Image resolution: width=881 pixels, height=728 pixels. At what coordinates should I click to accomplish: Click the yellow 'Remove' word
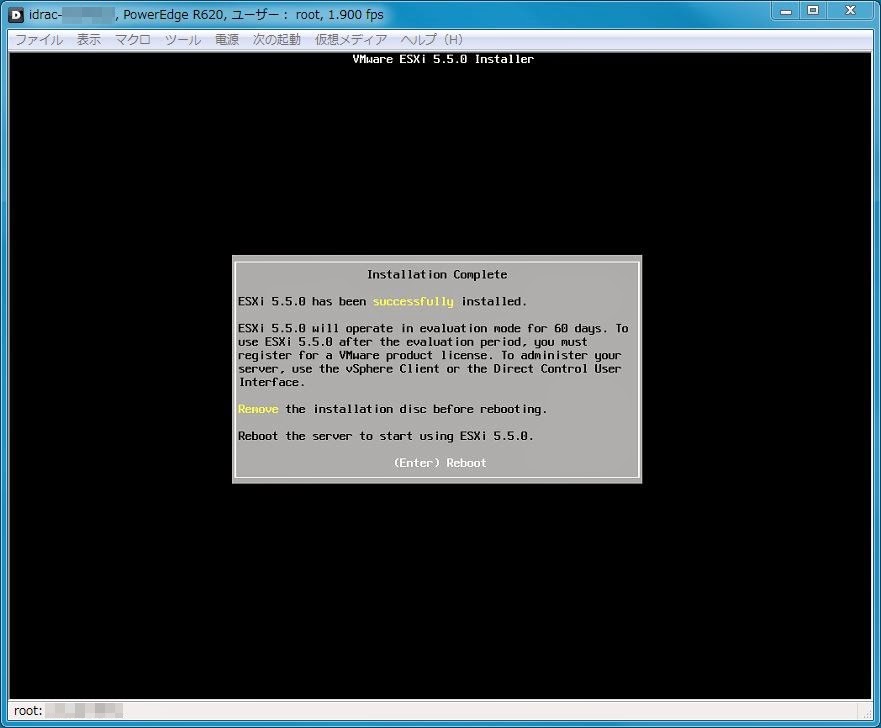click(258, 409)
